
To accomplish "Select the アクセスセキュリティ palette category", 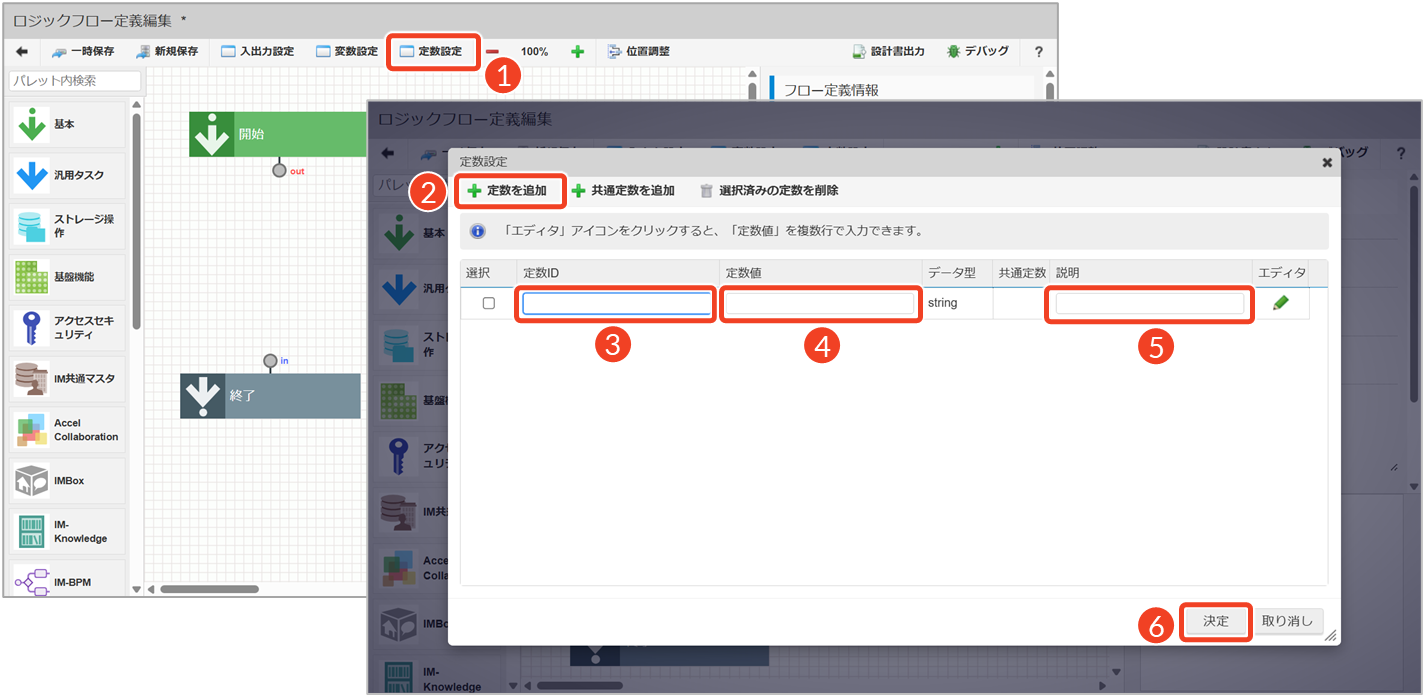I will click(x=68, y=328).
